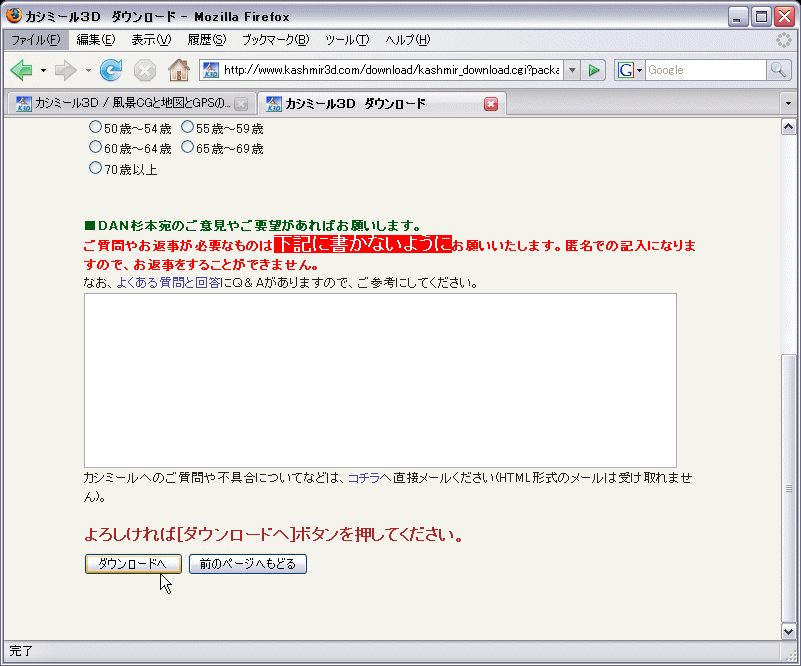Open the 表示(V) menu

(151, 40)
